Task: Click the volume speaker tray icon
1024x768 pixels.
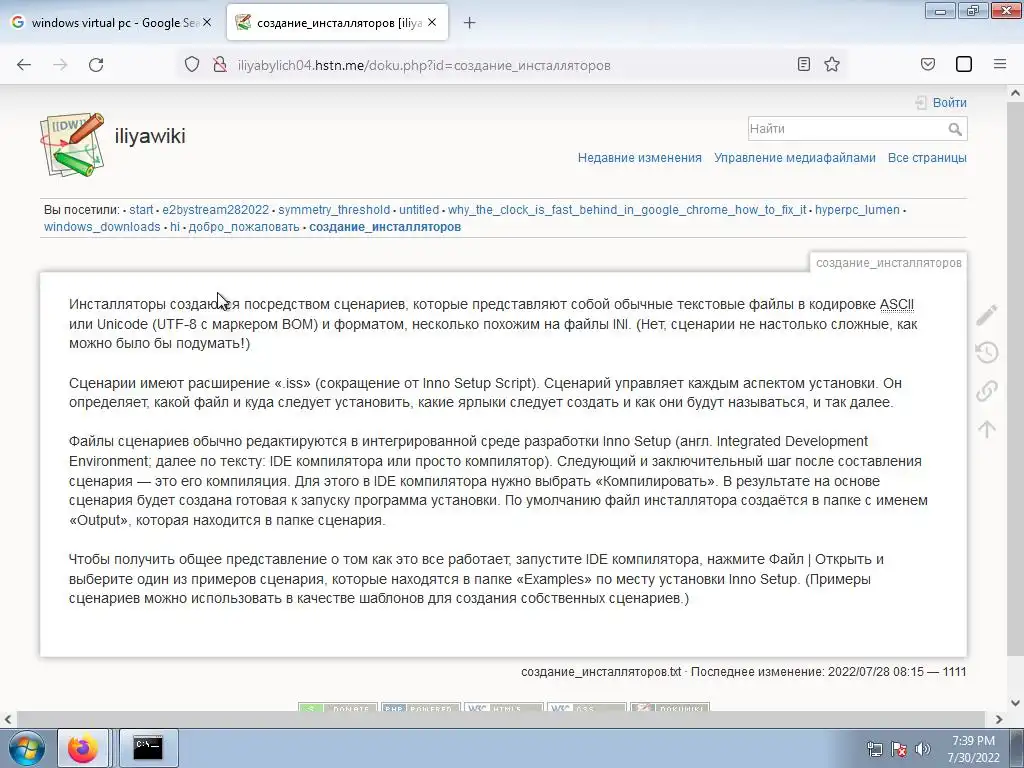Action: point(922,749)
